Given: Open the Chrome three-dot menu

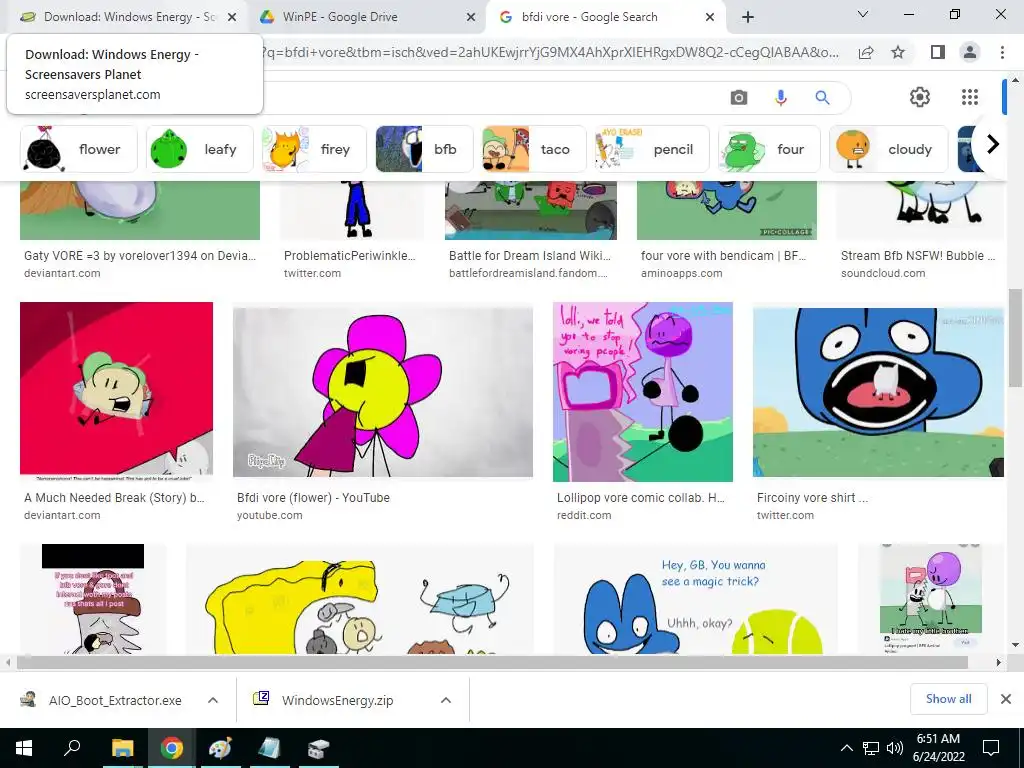Looking at the screenshot, I should tap(1002, 52).
